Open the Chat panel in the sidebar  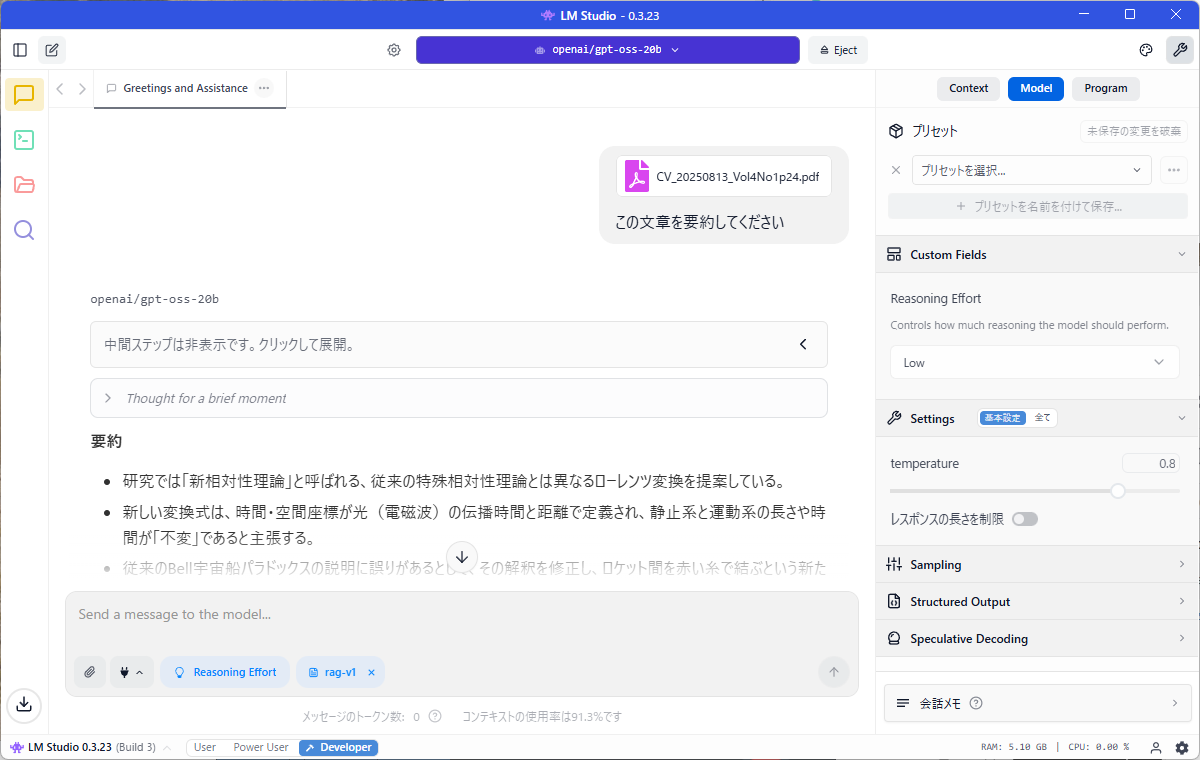22,94
